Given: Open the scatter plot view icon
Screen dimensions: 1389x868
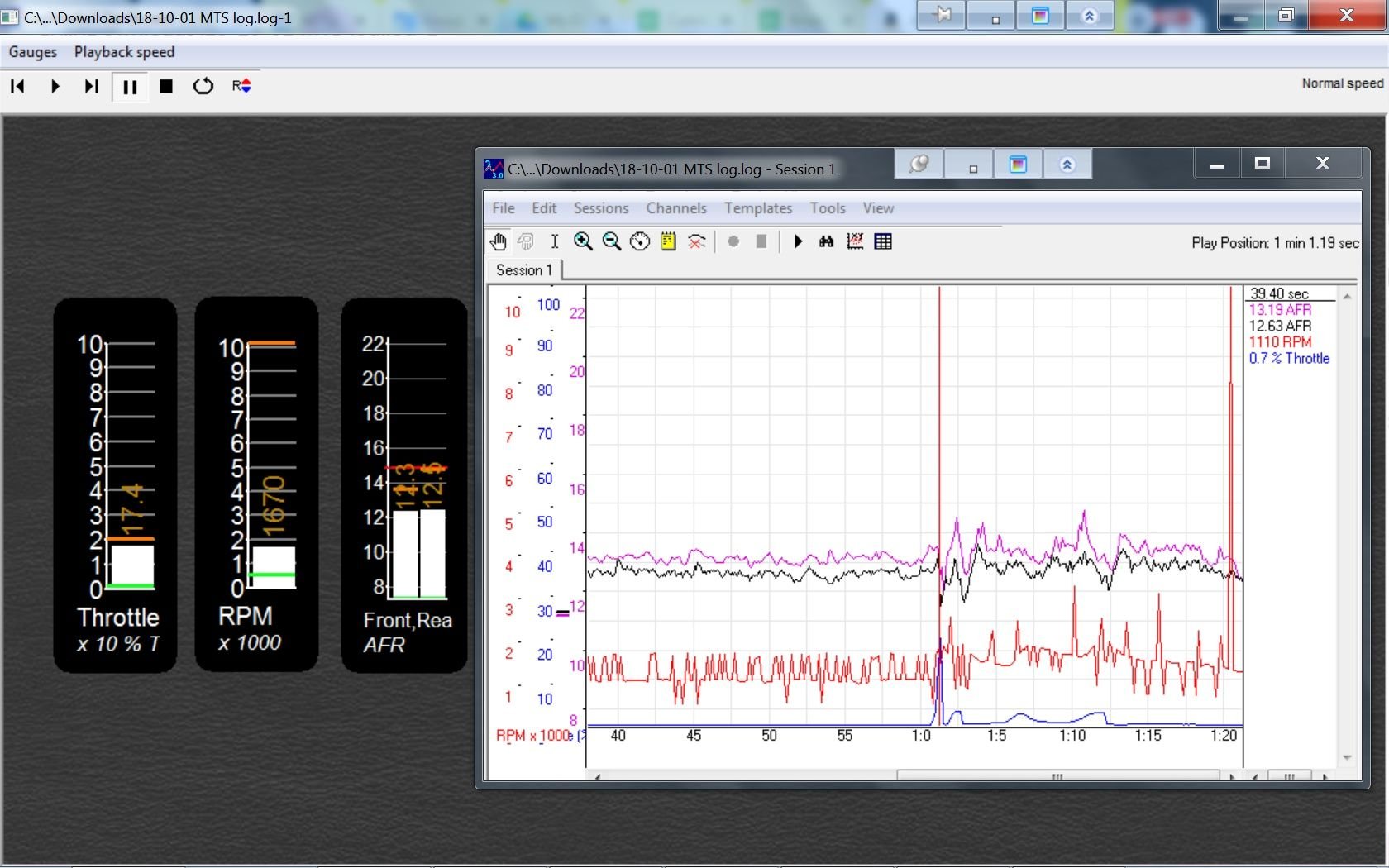Looking at the screenshot, I should click(855, 241).
